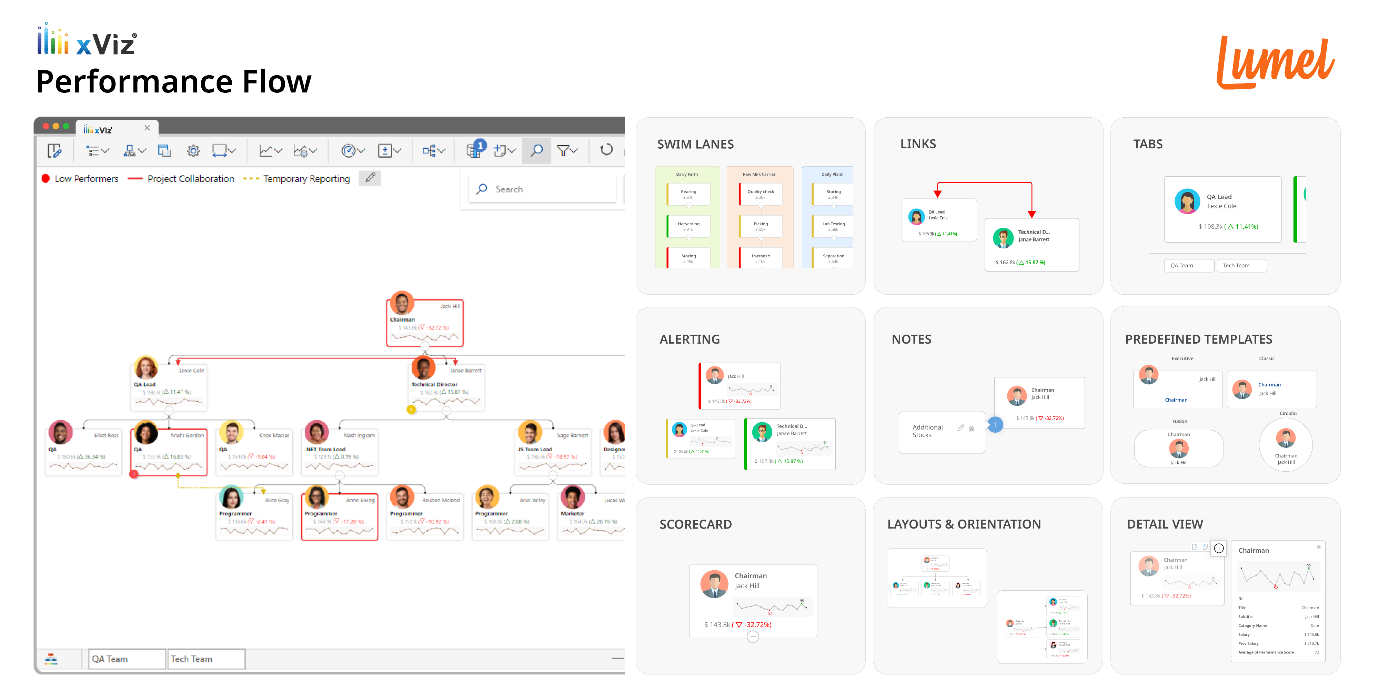Click red note badge on Arohi Gordon card
This screenshot has width=1379, height=690.
coord(134,474)
